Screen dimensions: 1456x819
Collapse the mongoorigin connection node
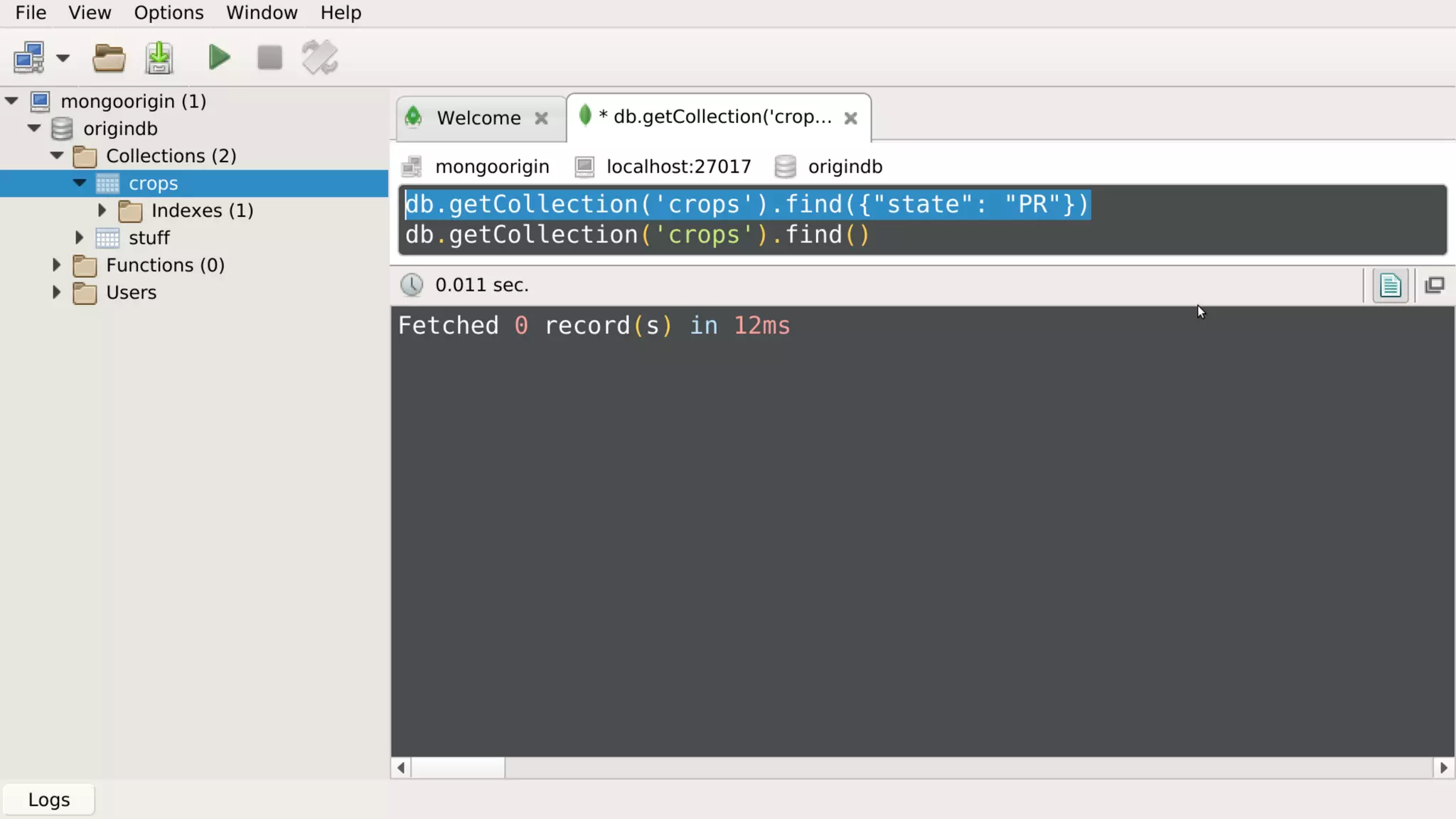pyautogui.click(x=12, y=101)
